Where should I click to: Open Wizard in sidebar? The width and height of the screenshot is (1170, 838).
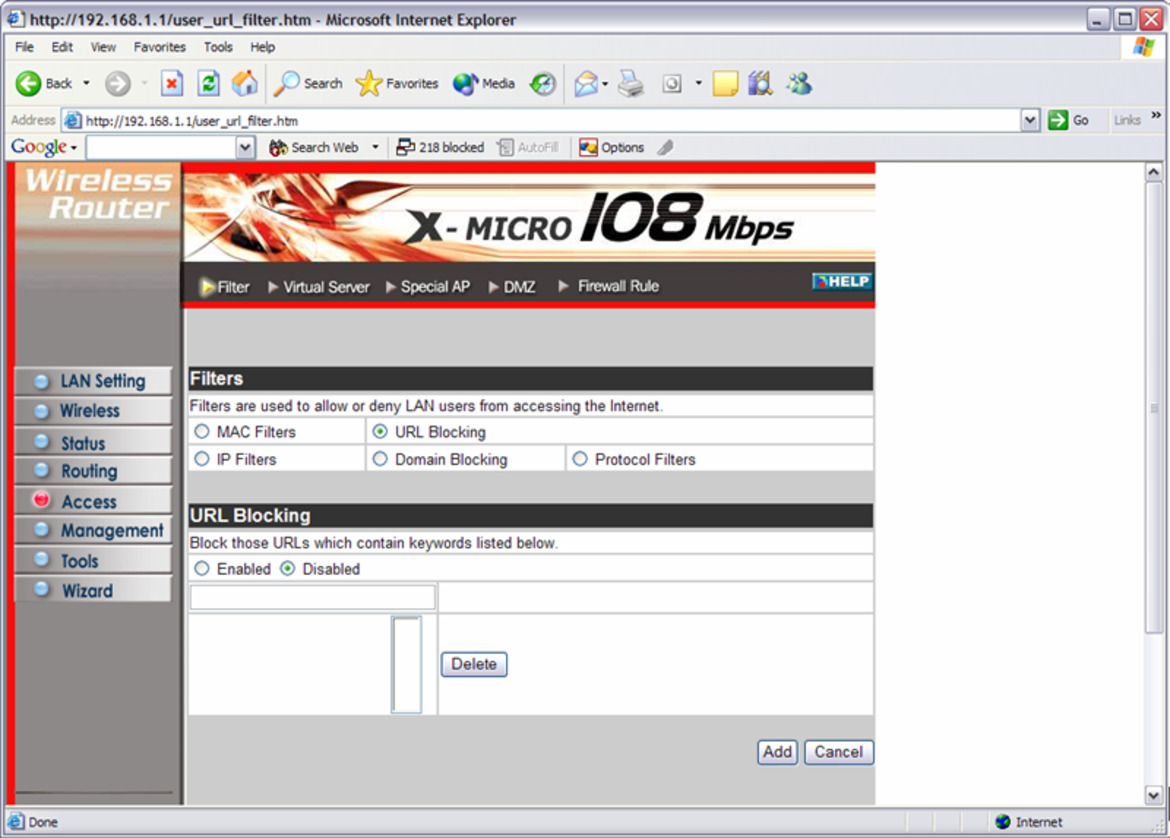pyautogui.click(x=93, y=590)
